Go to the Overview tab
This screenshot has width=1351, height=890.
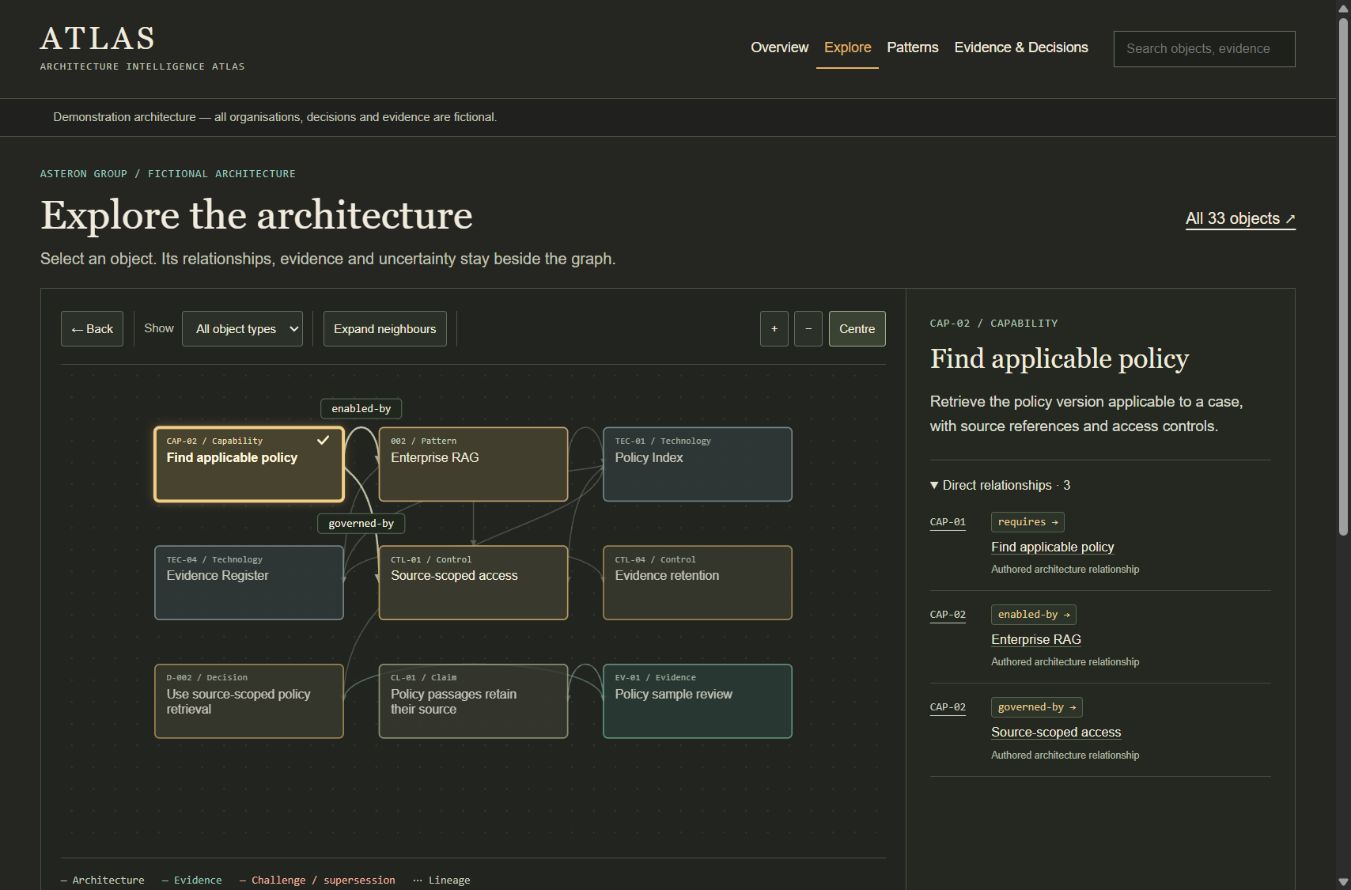tap(779, 47)
